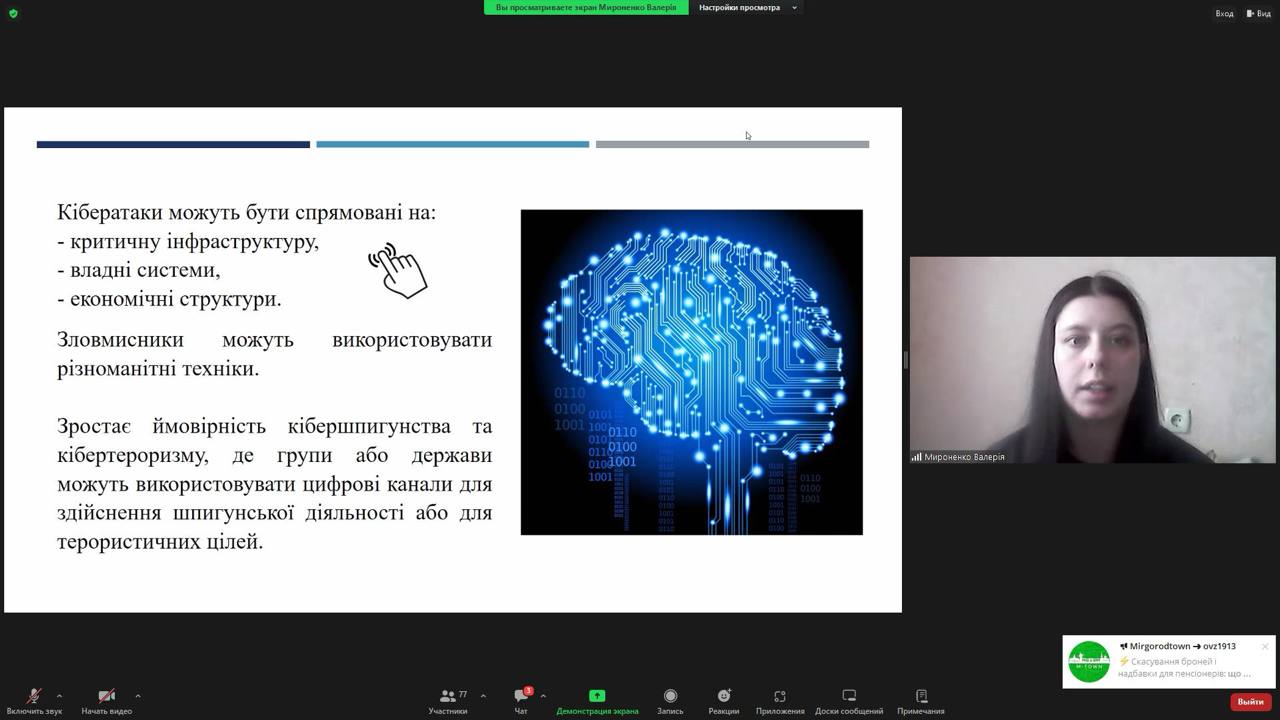Viewport: 1280px width, 720px height.
Task: Expand video options arrow beside camera
Action: [137, 696]
